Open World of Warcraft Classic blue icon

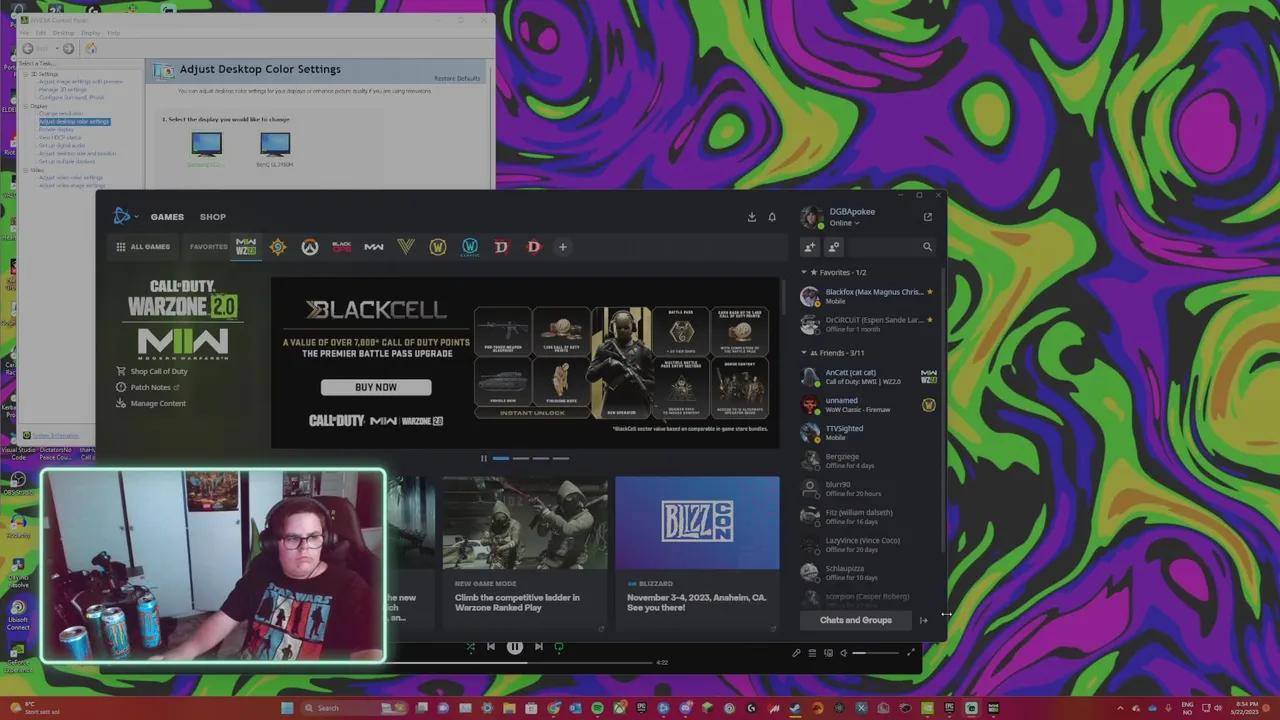click(470, 247)
